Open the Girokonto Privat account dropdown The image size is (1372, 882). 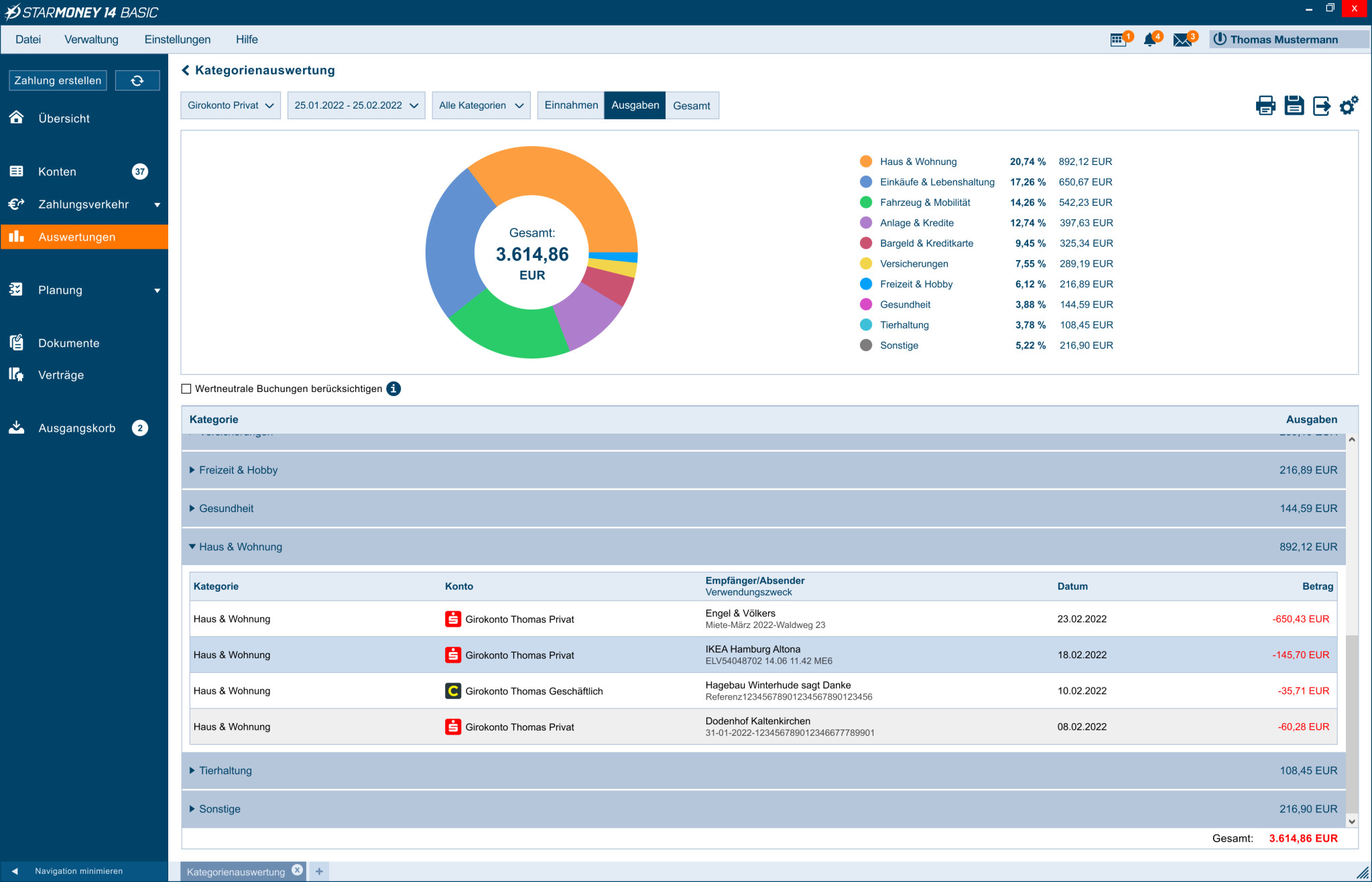(x=231, y=105)
